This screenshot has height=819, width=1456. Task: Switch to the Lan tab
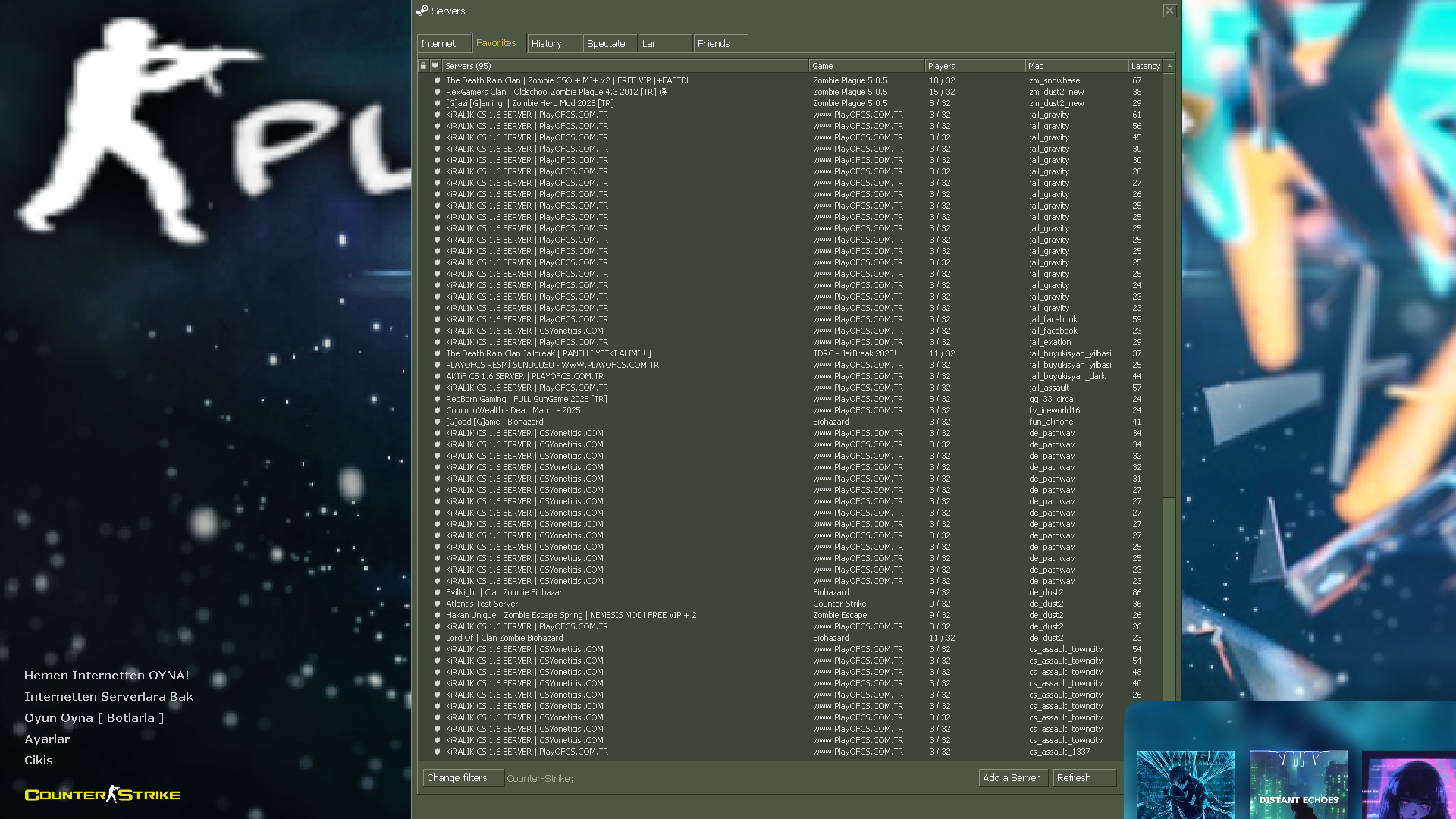665,44
